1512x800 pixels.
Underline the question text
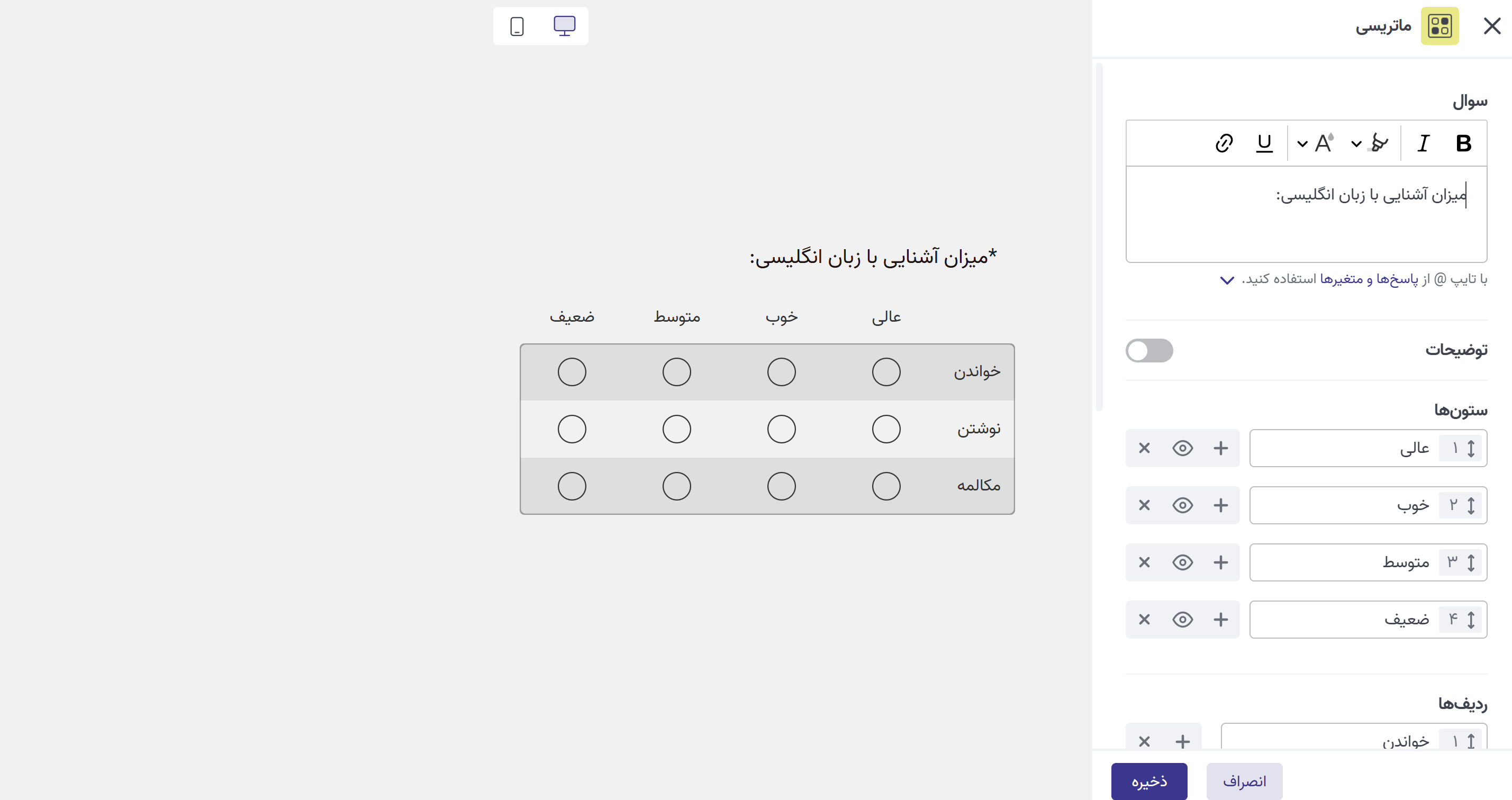pos(1264,143)
